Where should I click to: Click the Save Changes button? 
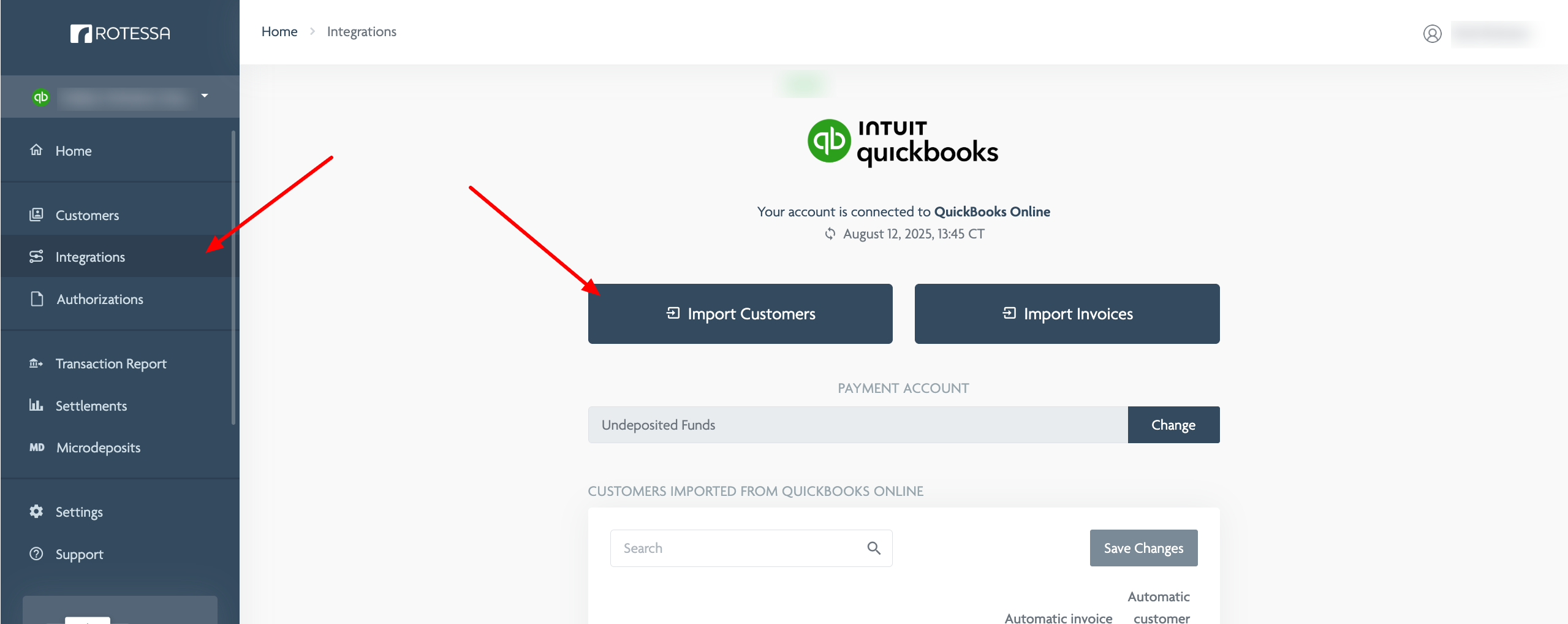[1143, 548]
